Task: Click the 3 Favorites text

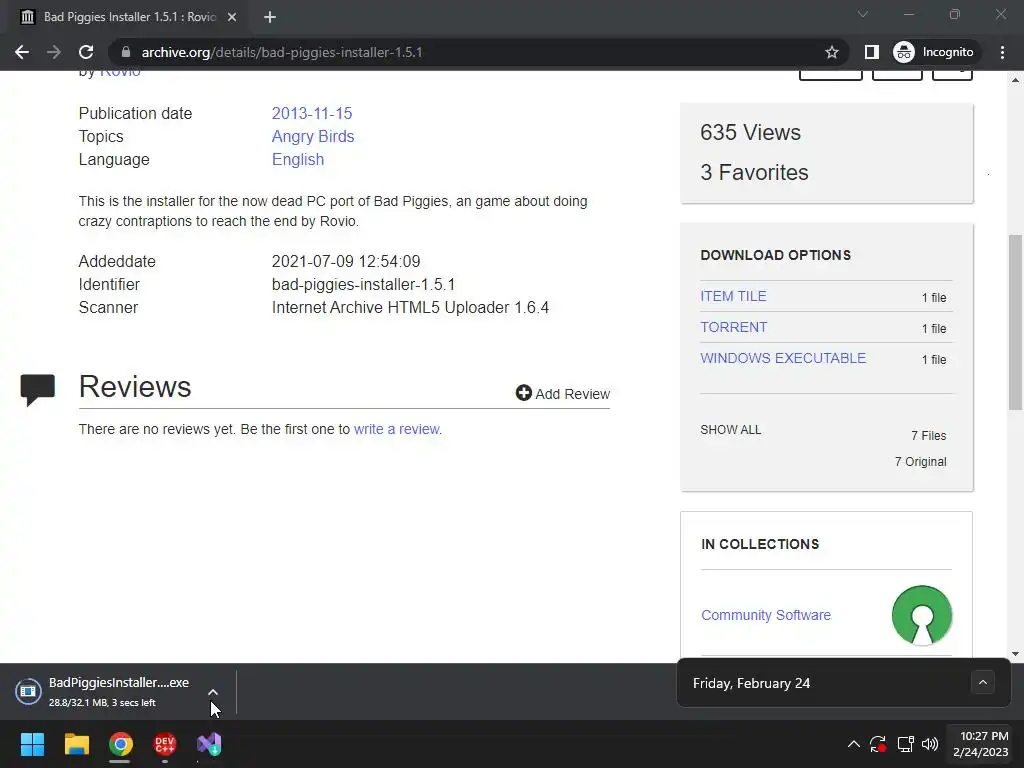Action: point(754,172)
